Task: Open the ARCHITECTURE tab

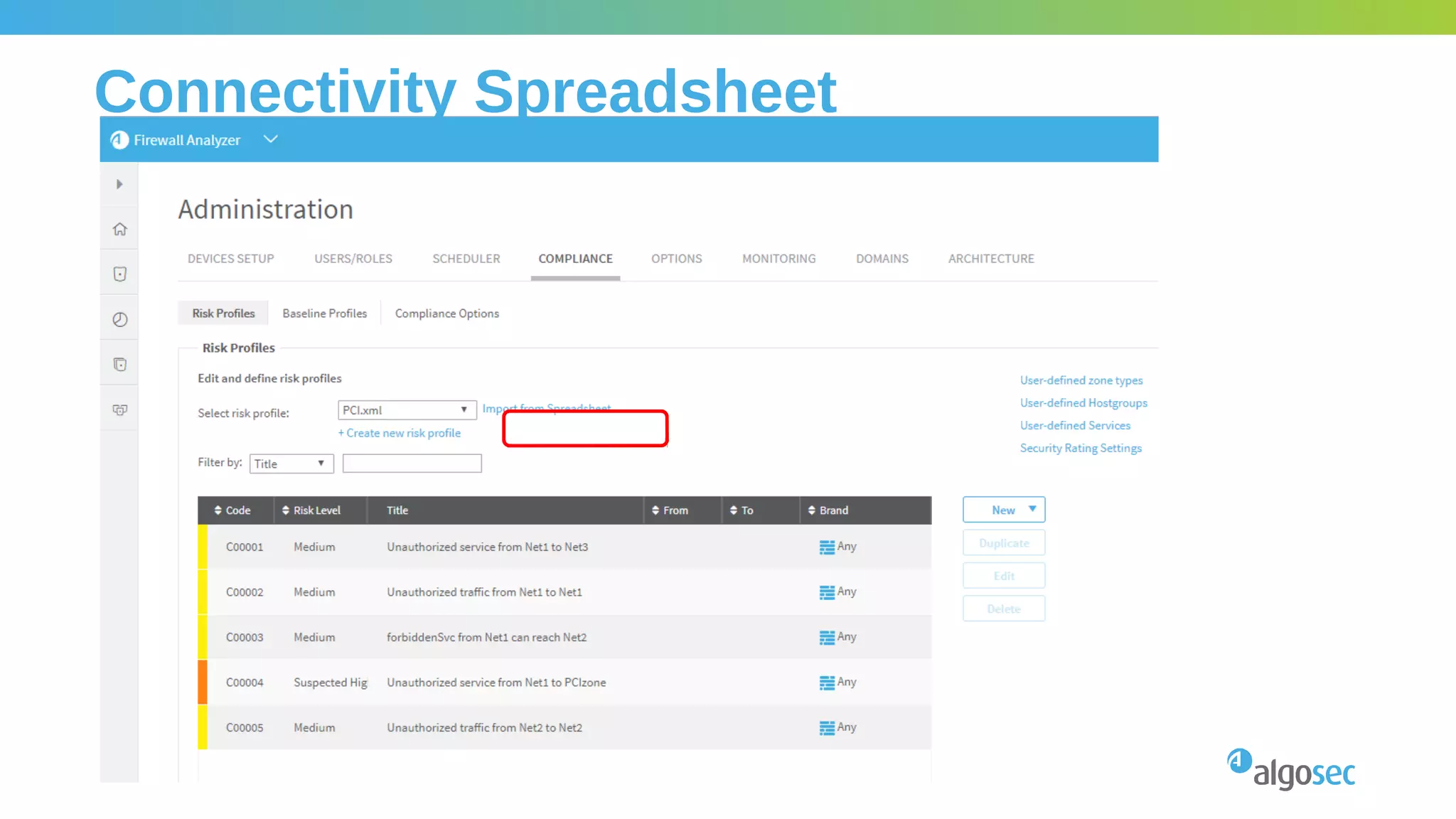Action: 991,259
